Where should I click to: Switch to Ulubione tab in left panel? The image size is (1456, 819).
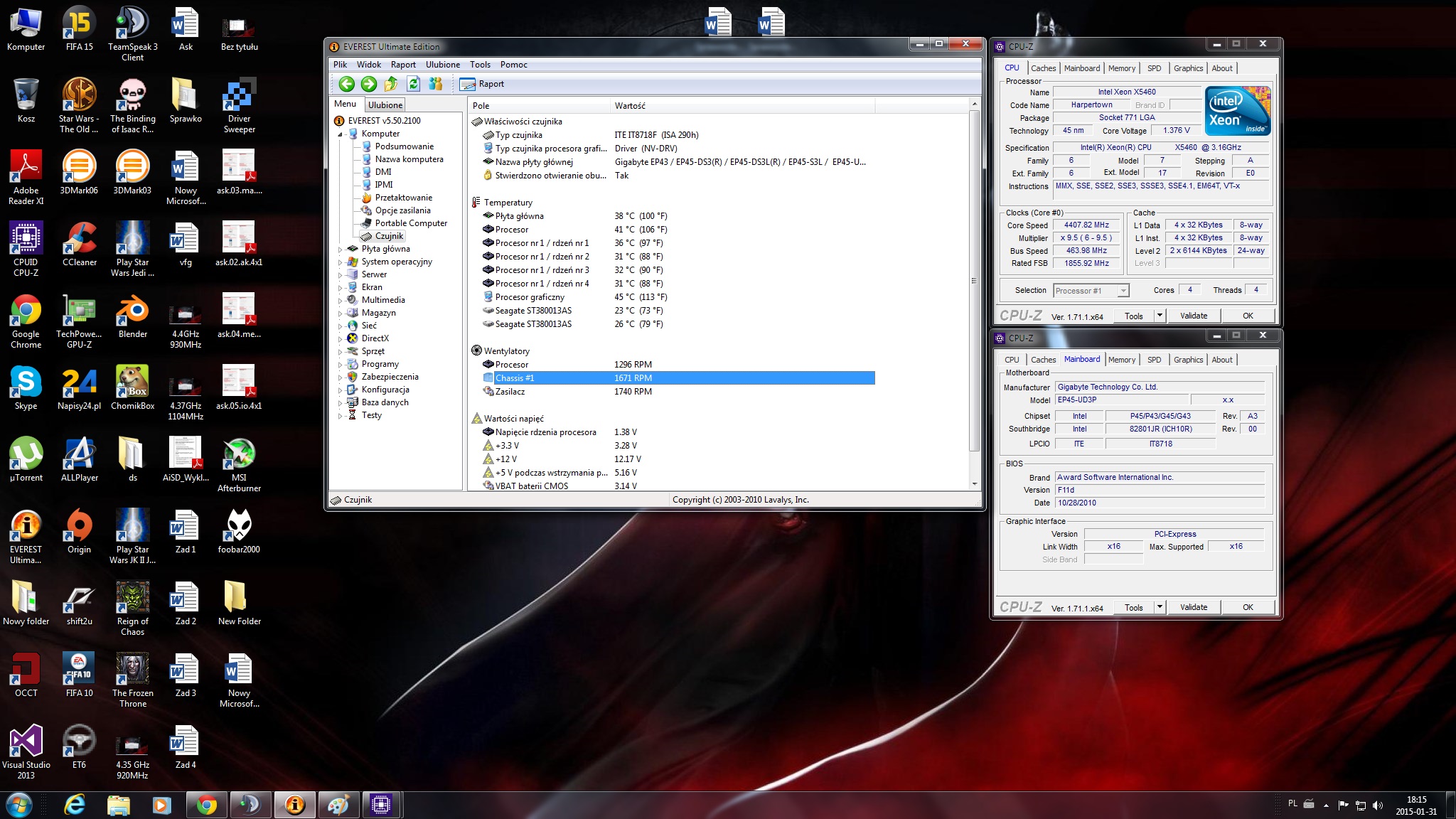[385, 105]
